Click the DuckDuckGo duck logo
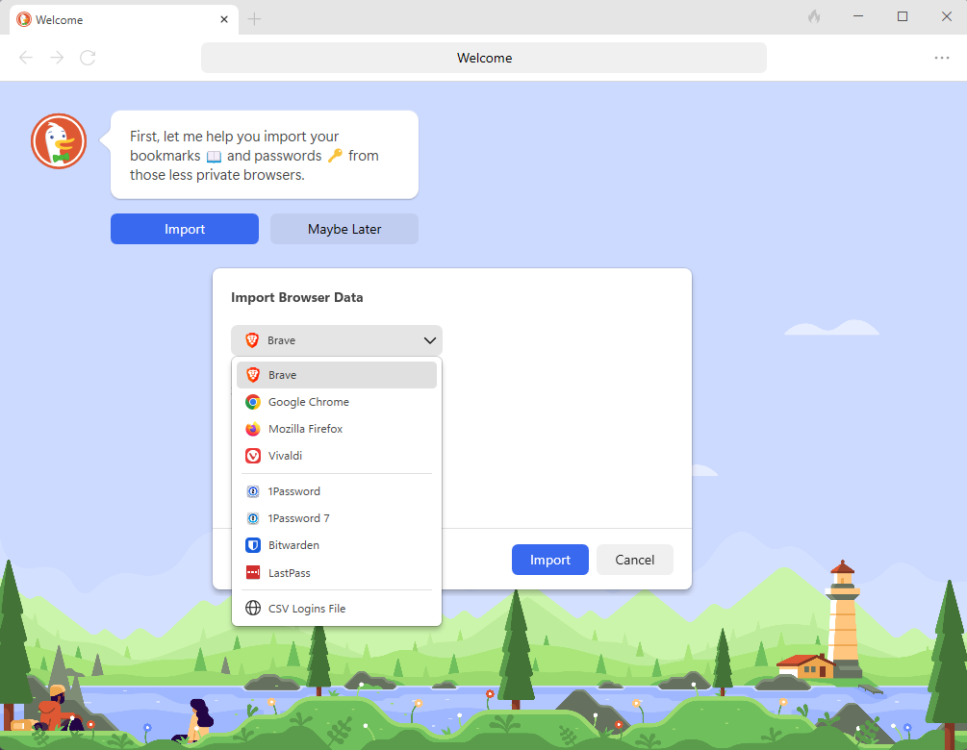Viewport: 967px width, 750px height. point(58,141)
